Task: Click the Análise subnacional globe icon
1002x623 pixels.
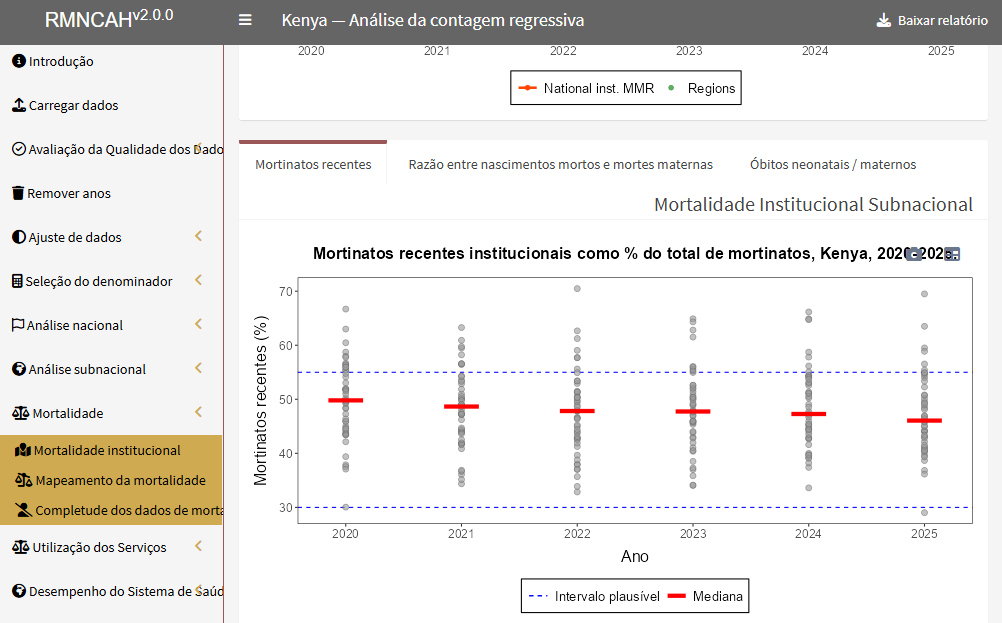Action: (x=19, y=369)
